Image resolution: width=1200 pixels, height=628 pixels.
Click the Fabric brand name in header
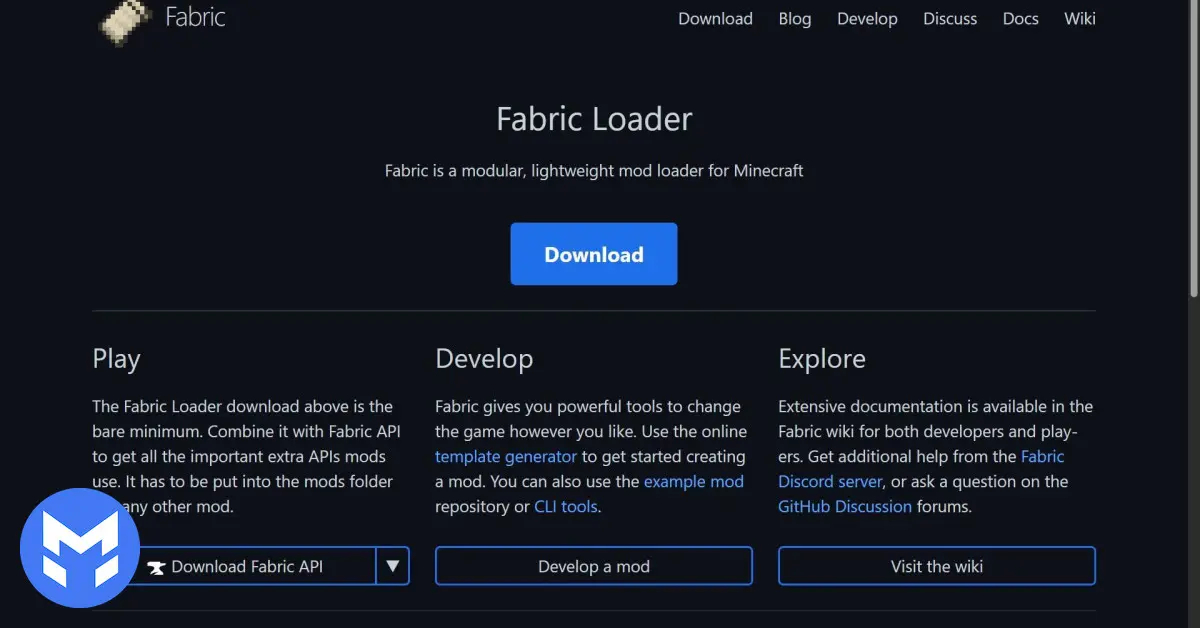click(x=195, y=18)
